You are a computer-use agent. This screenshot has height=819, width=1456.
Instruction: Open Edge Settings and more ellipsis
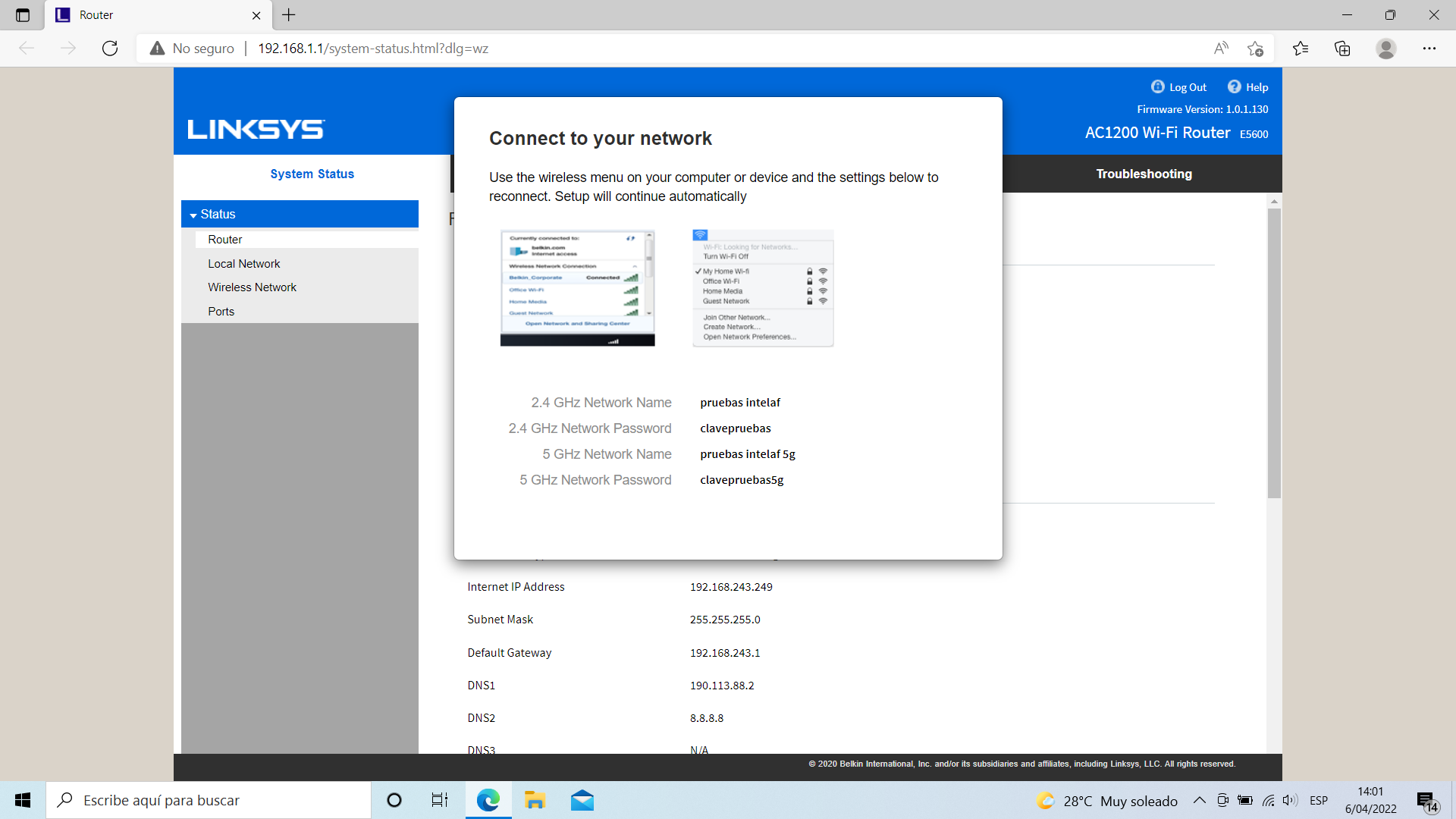pos(1429,49)
